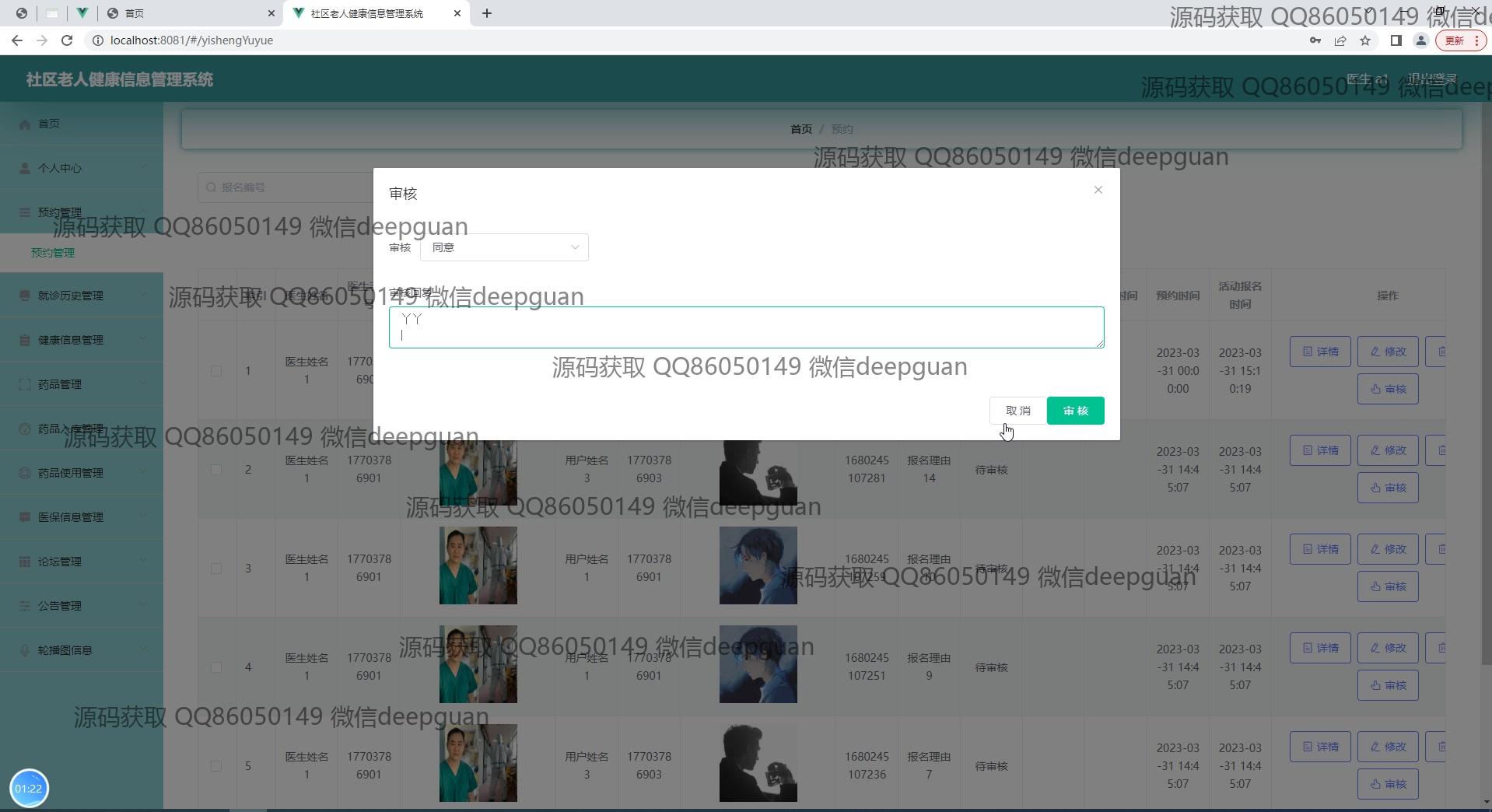1492x812 pixels.
Task: Click the table 审核 button in row 4
Action: pos(1388,685)
